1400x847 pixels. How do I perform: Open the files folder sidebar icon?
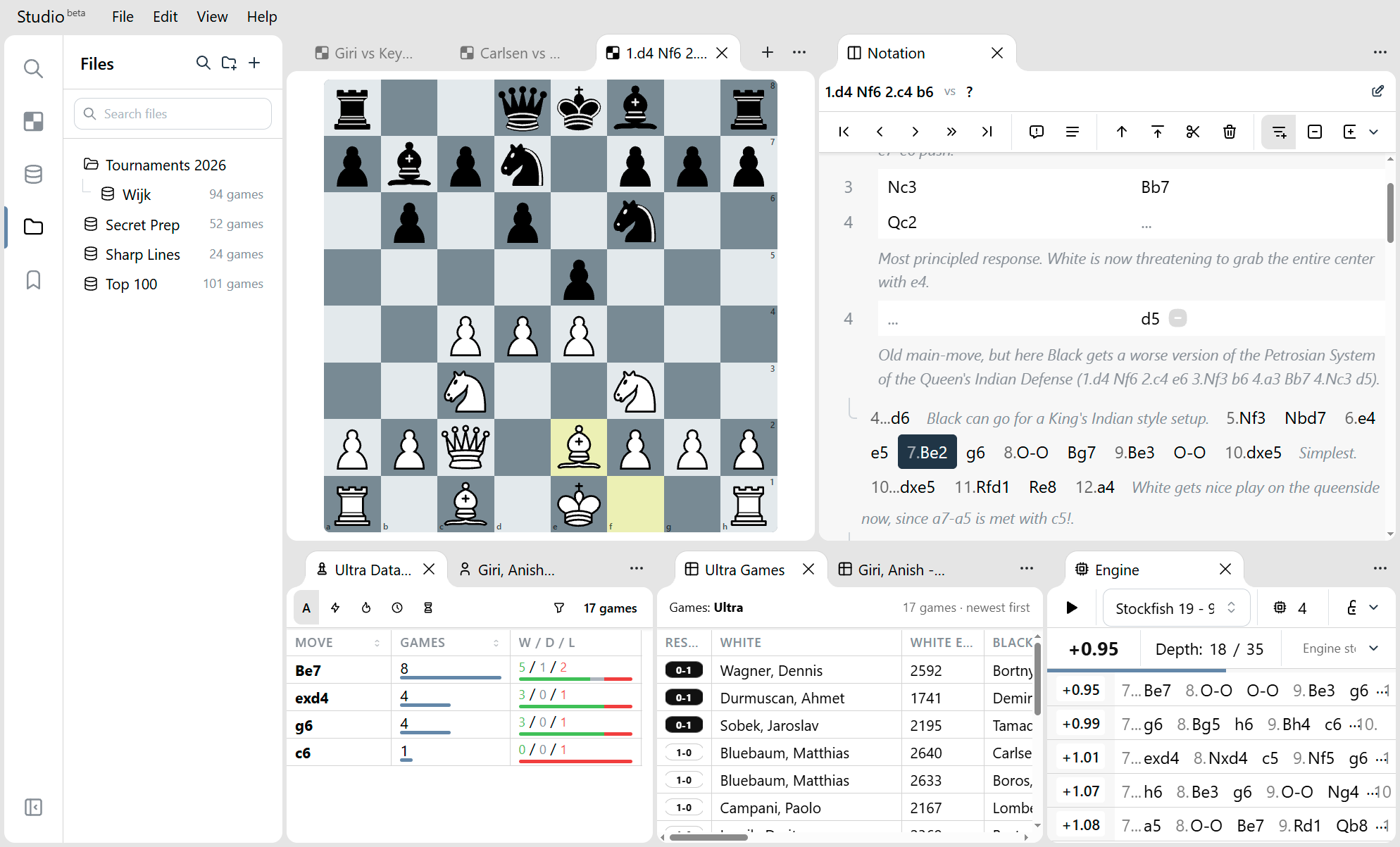pyautogui.click(x=33, y=227)
